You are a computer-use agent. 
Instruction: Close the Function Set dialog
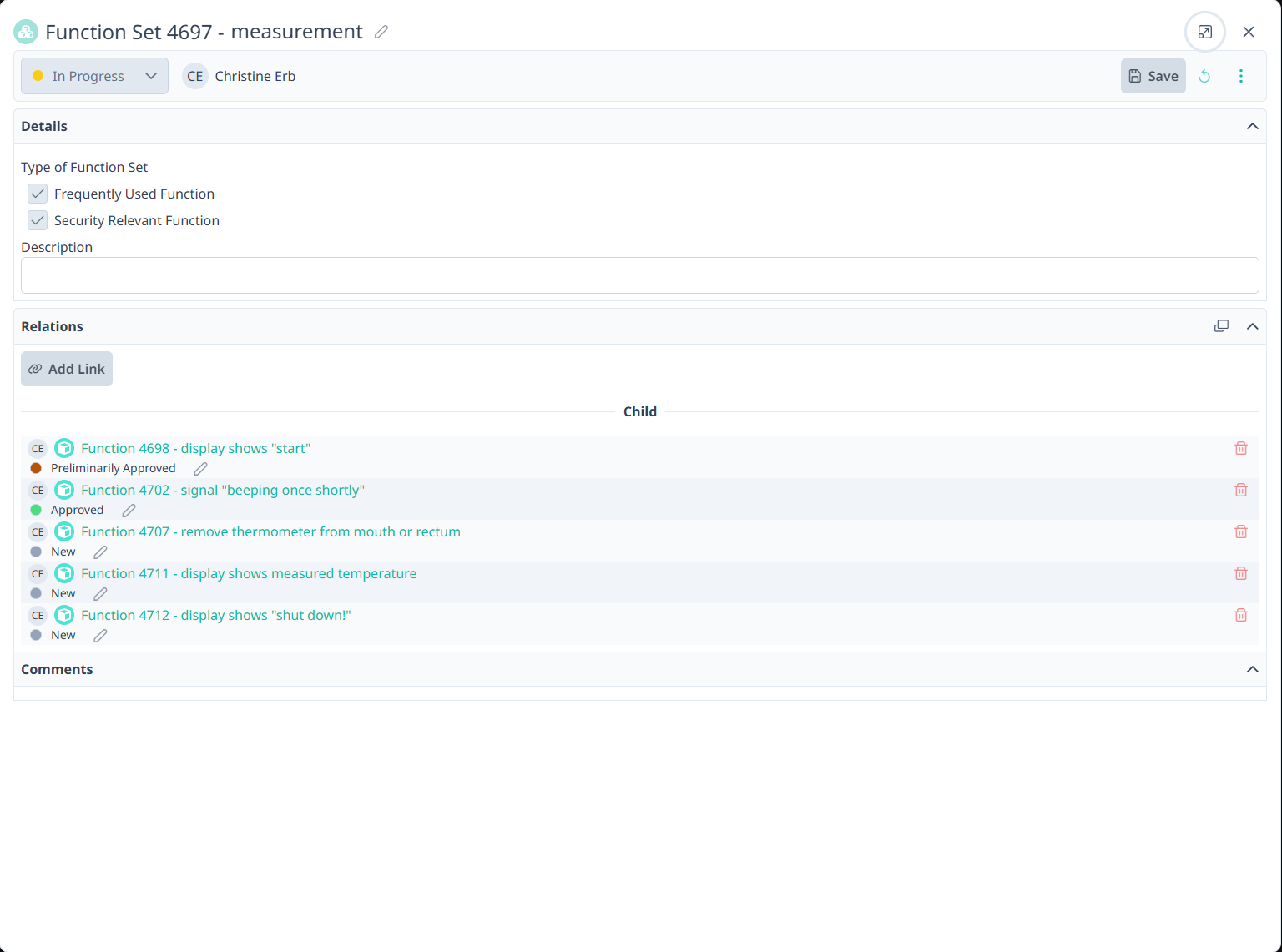[x=1249, y=32]
